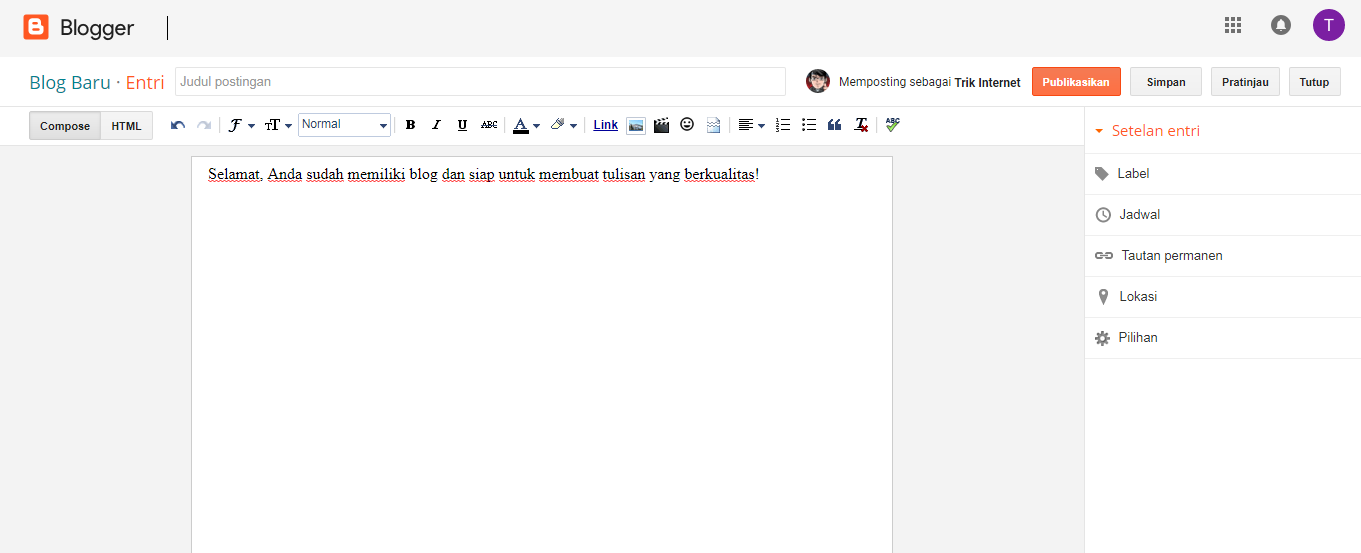Screen dimensions: 1361x553
Task: Click the Simpan button
Action: (x=1166, y=82)
